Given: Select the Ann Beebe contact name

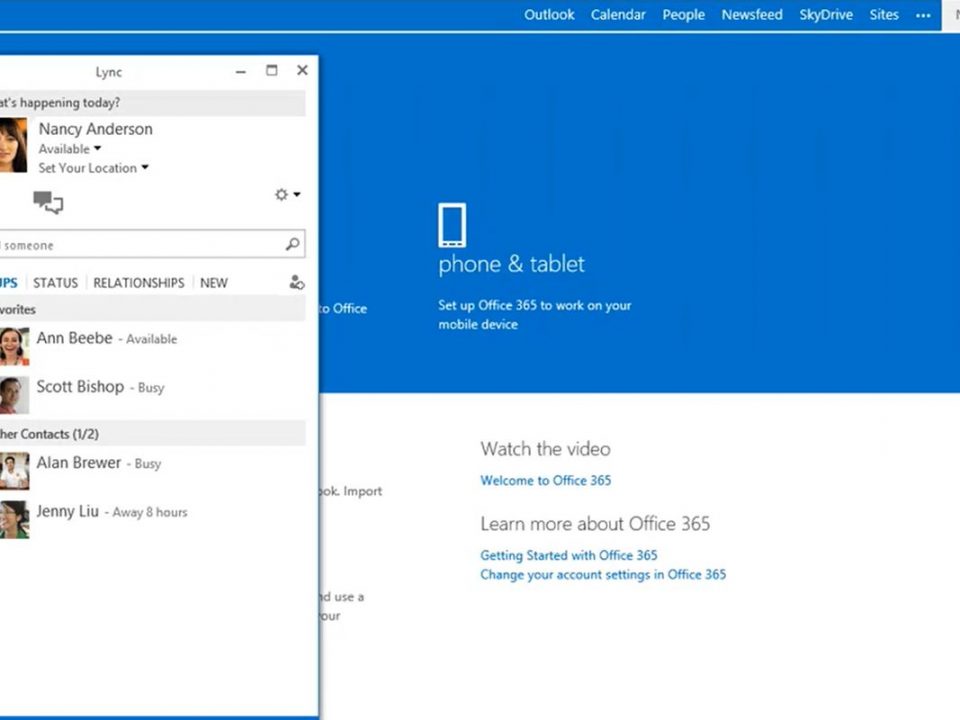Looking at the screenshot, I should (x=75, y=338).
